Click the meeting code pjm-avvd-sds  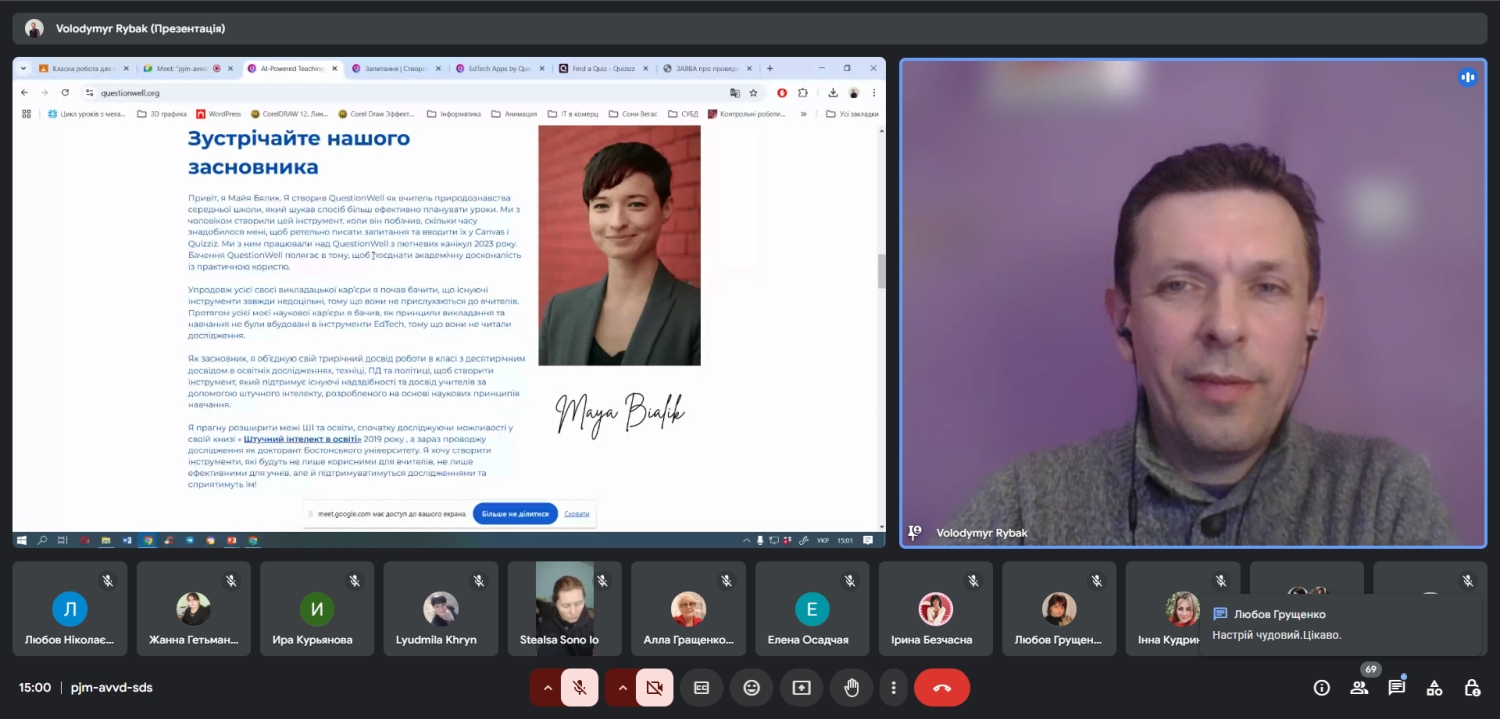pyautogui.click(x=111, y=688)
